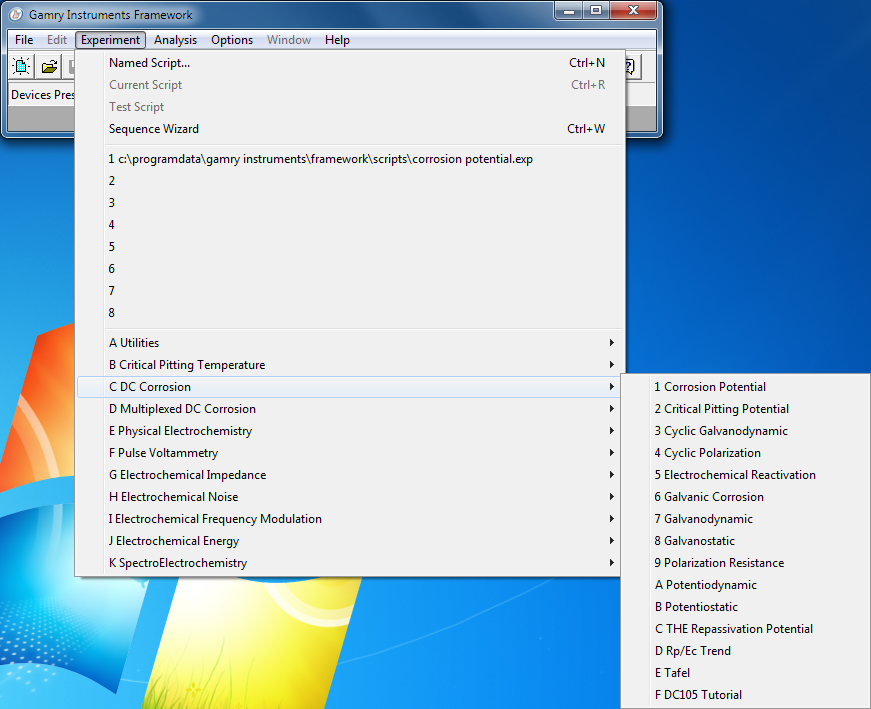Image resolution: width=871 pixels, height=709 pixels.
Task: Choose Named Script... from the Experiment menu
Action: [351, 63]
